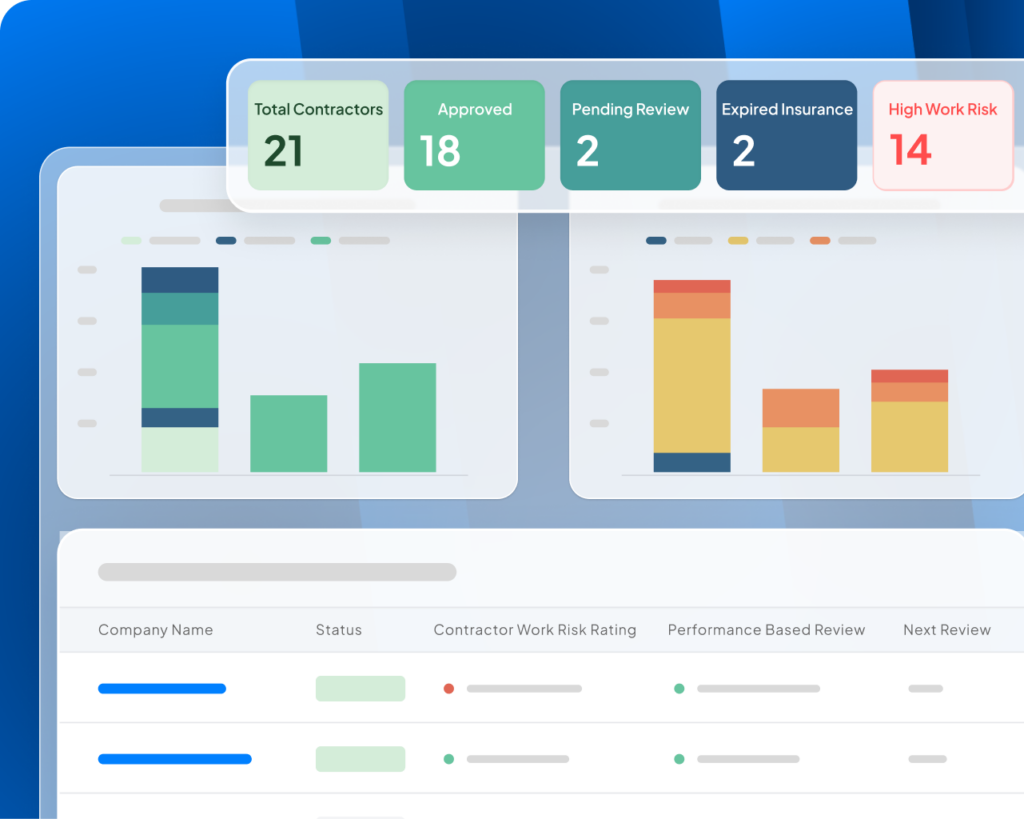Open the second row's longer blue company link

174,759
